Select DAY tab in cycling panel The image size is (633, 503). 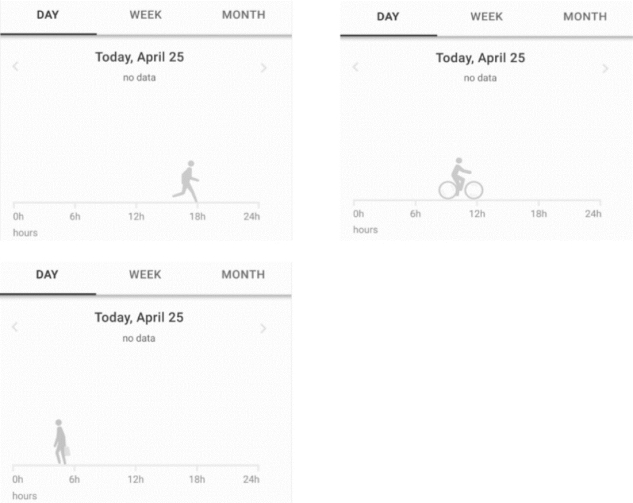(x=388, y=17)
